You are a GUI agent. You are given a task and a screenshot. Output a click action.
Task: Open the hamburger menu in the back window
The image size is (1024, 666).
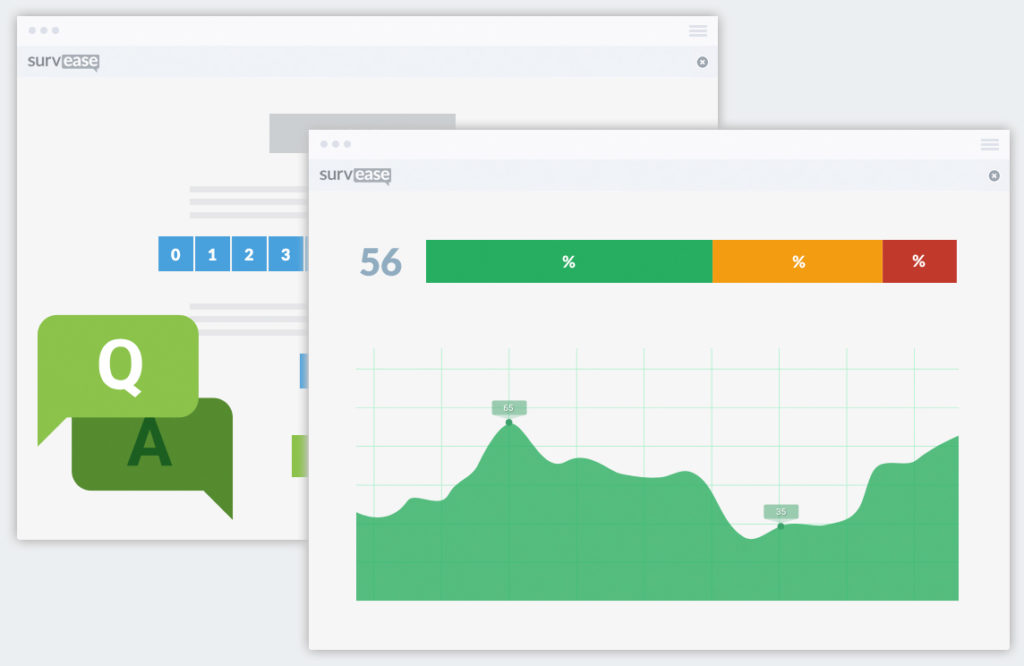[697, 31]
